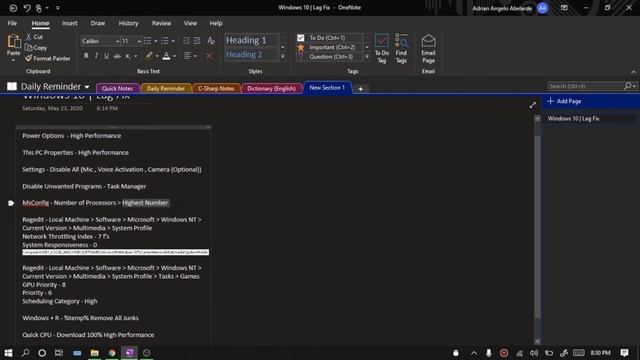Screen dimensions: 640x360
Task: Click the To Do Tag button
Action: coord(382,49)
